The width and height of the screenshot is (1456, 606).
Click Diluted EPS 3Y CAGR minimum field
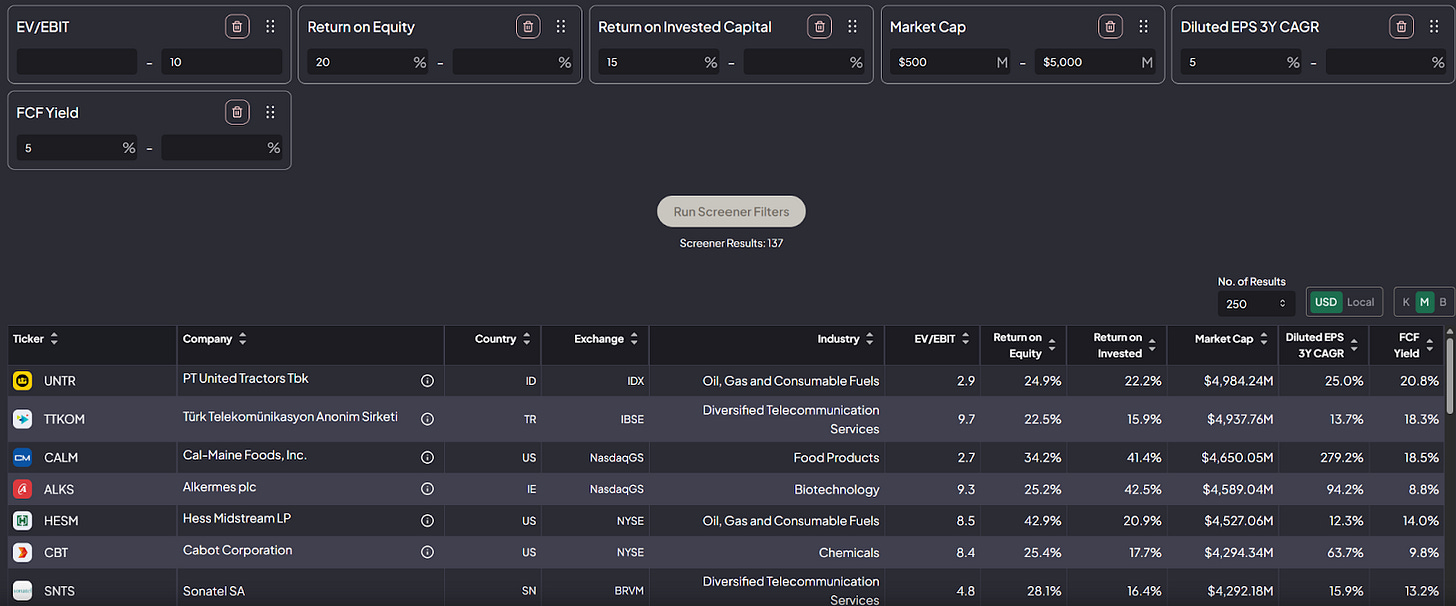(x=1242, y=62)
